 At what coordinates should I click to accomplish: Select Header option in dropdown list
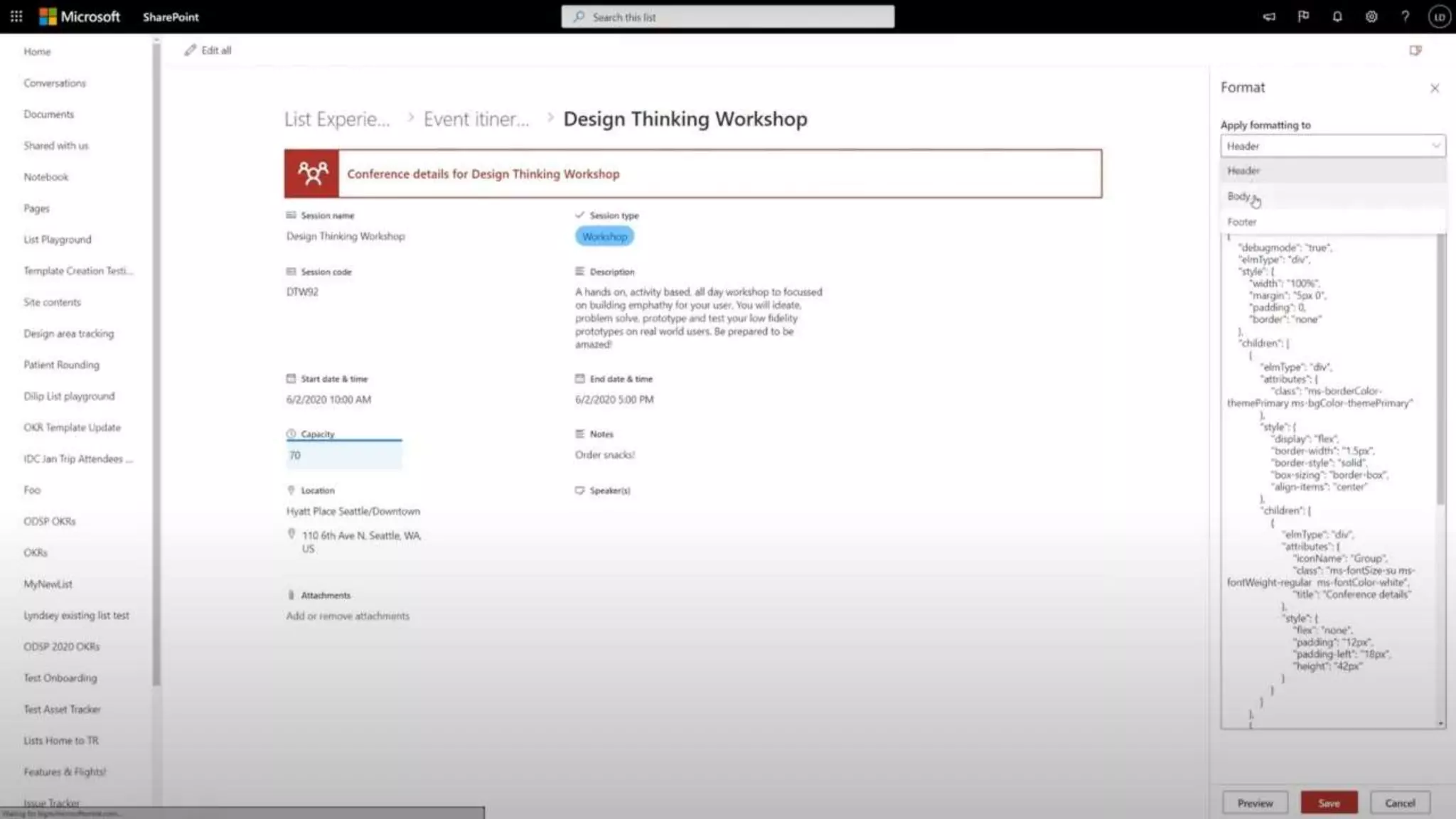click(x=1243, y=171)
